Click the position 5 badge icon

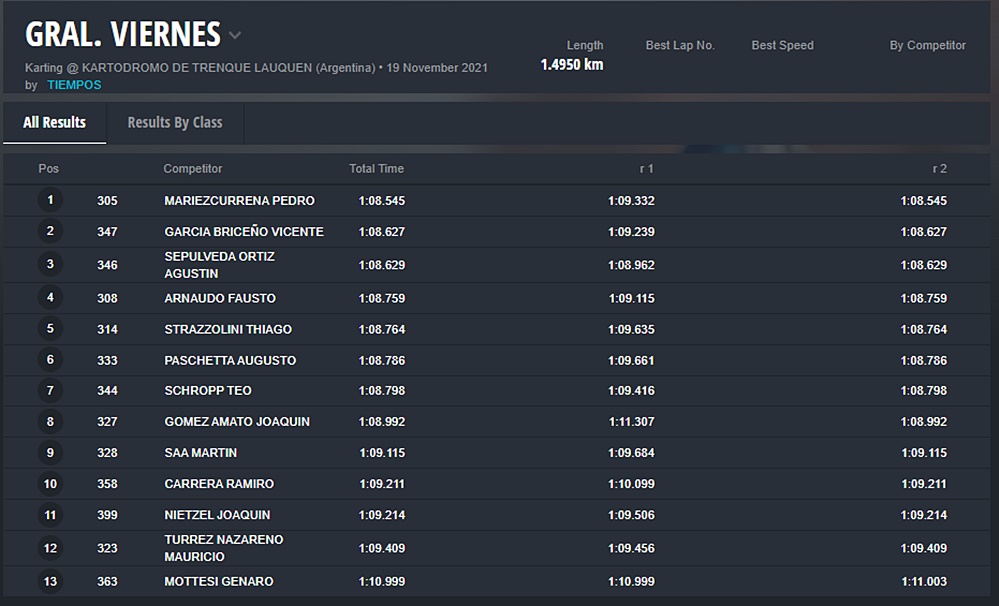coord(51,329)
